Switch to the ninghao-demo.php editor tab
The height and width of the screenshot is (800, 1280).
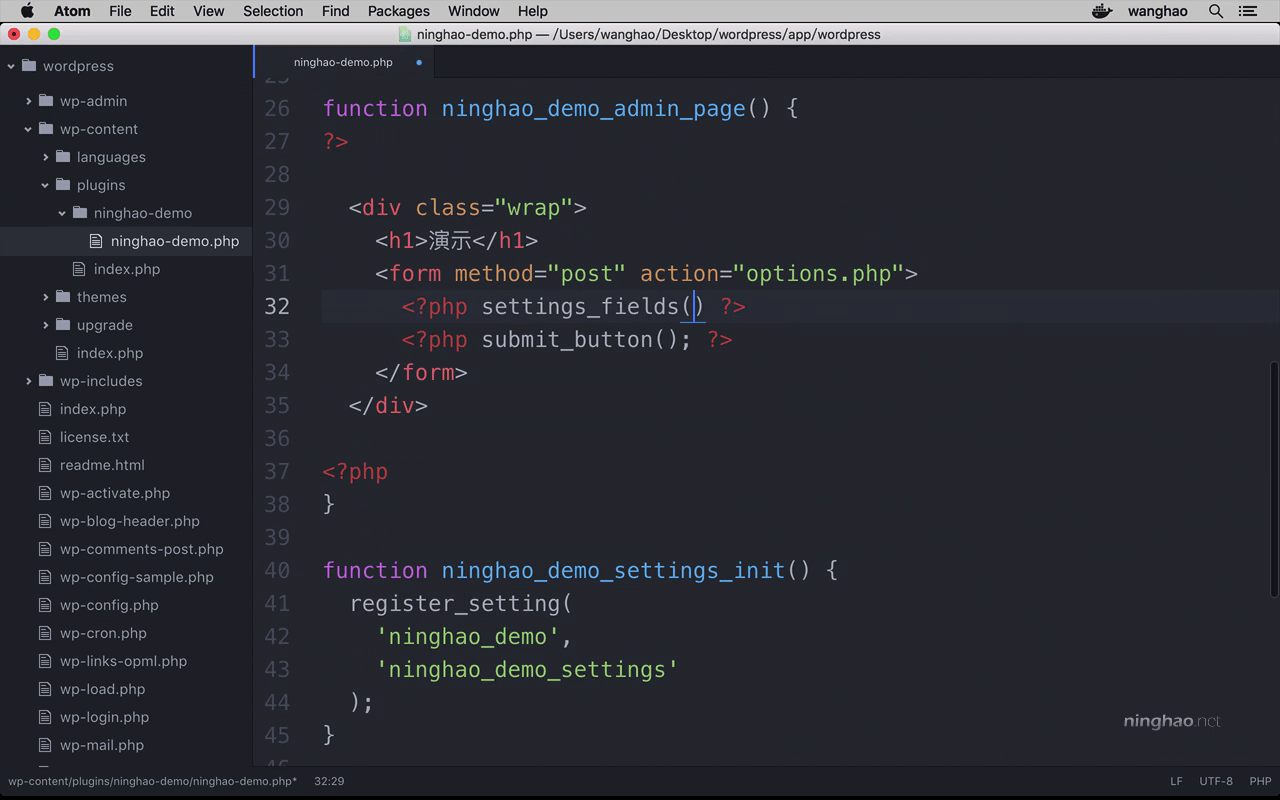click(343, 62)
